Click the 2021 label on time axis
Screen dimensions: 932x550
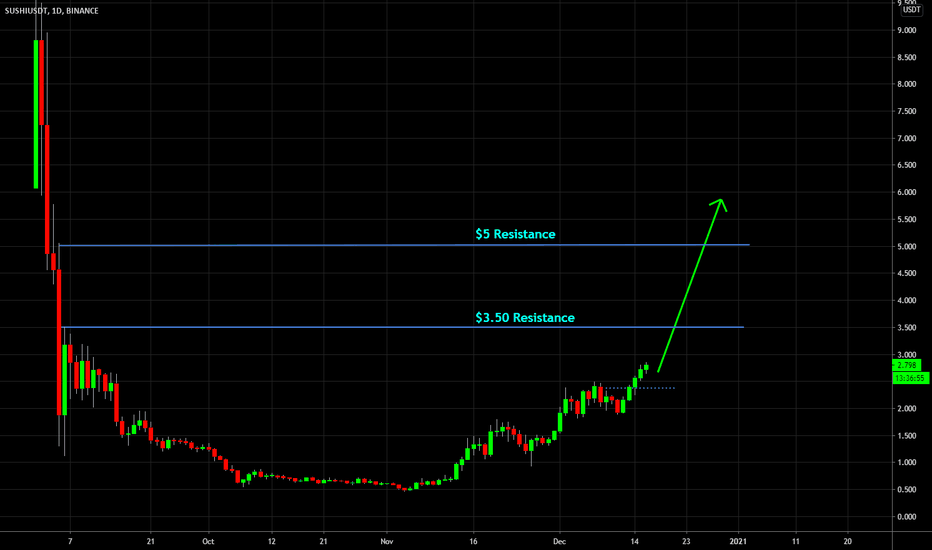point(738,542)
